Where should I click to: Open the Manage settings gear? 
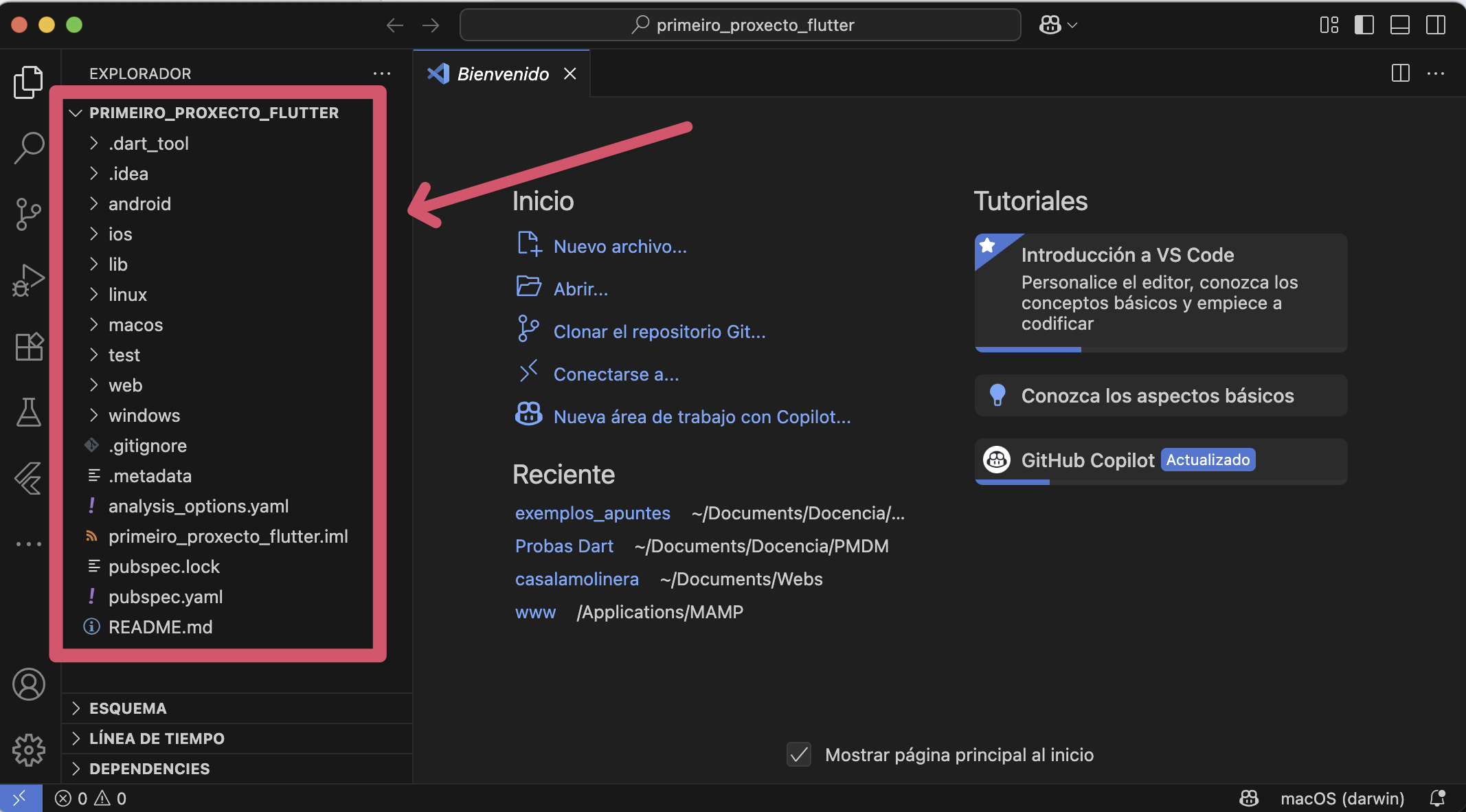[29, 749]
